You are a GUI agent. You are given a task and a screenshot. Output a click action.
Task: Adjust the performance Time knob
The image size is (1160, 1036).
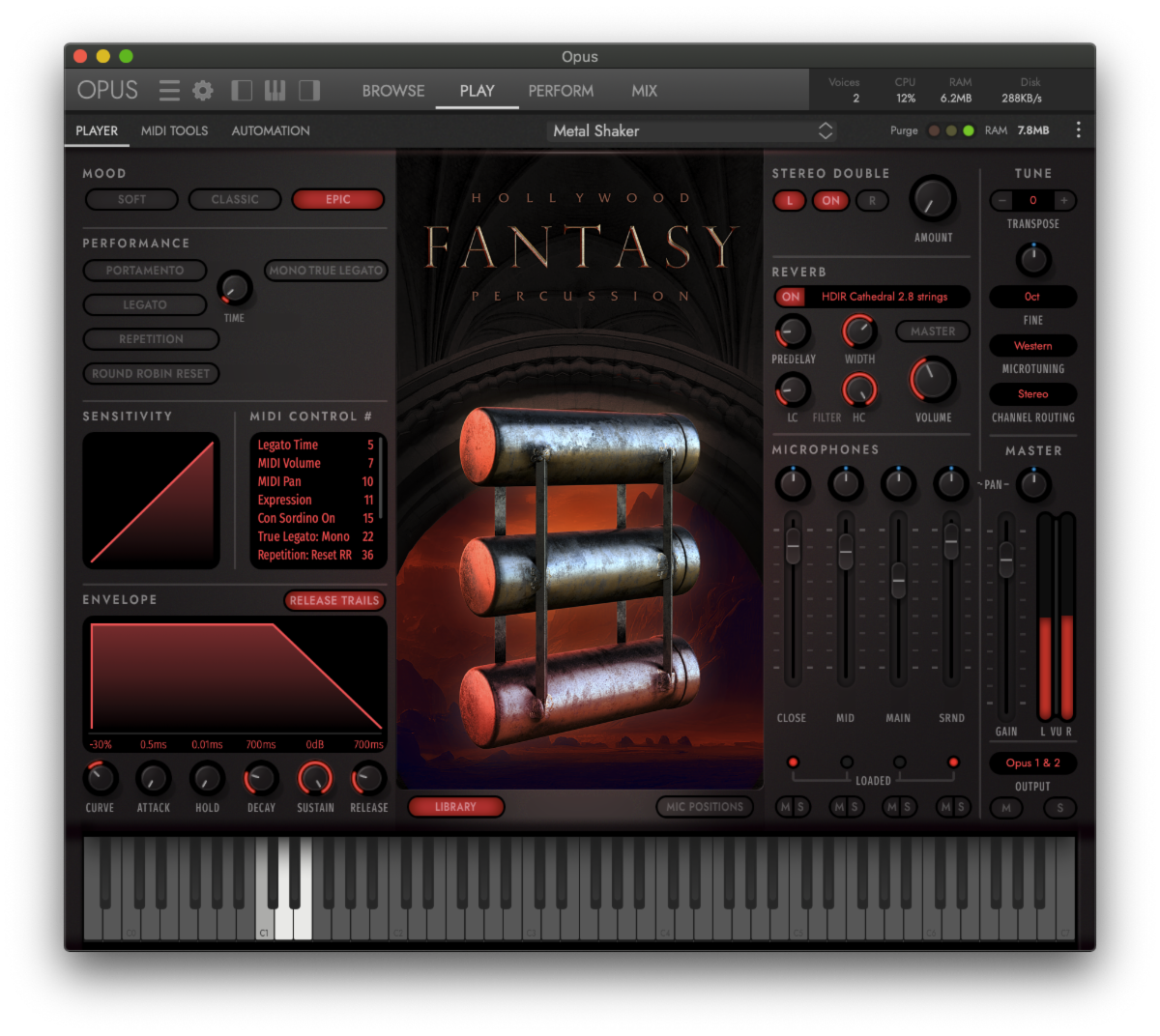click(x=235, y=288)
